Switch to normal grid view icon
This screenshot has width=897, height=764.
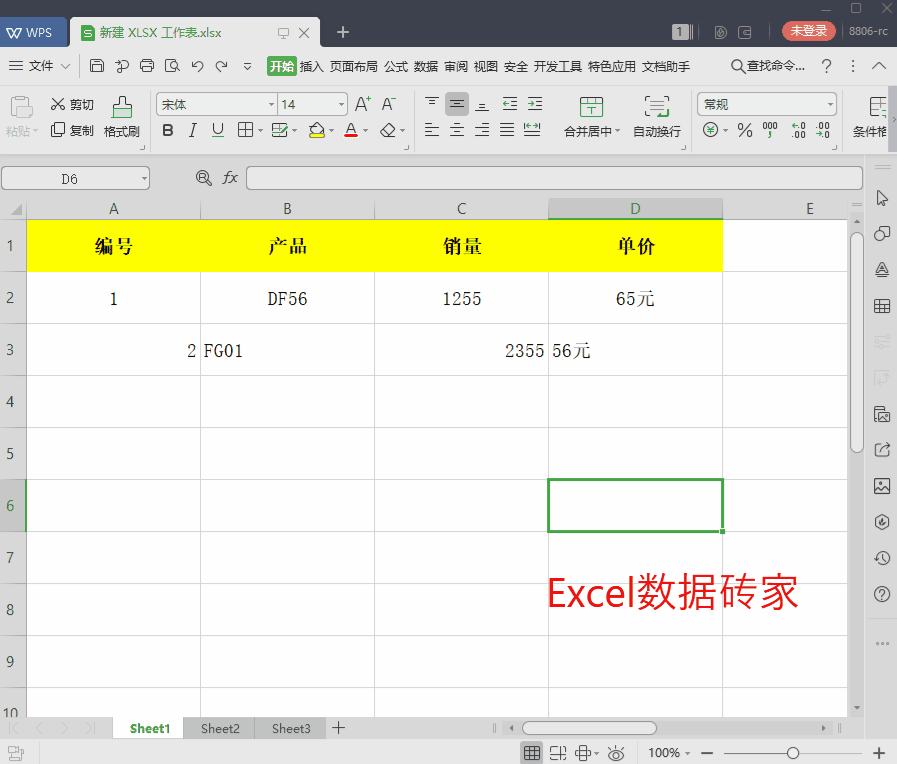pos(532,753)
